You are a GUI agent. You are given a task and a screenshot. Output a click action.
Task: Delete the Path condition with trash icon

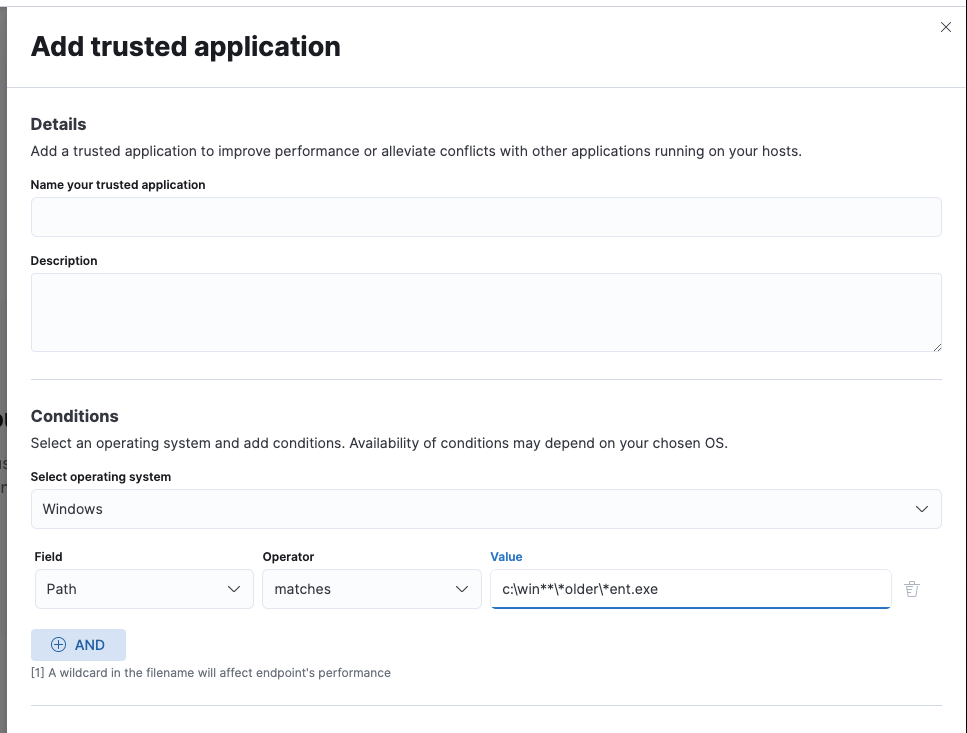(x=912, y=589)
